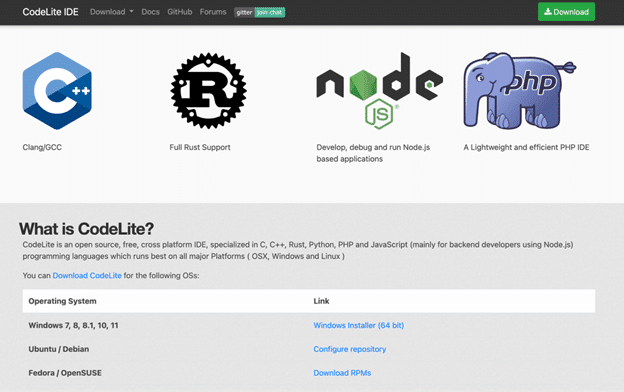
Task: Click the Full Rust Support caption
Action: (x=200, y=147)
